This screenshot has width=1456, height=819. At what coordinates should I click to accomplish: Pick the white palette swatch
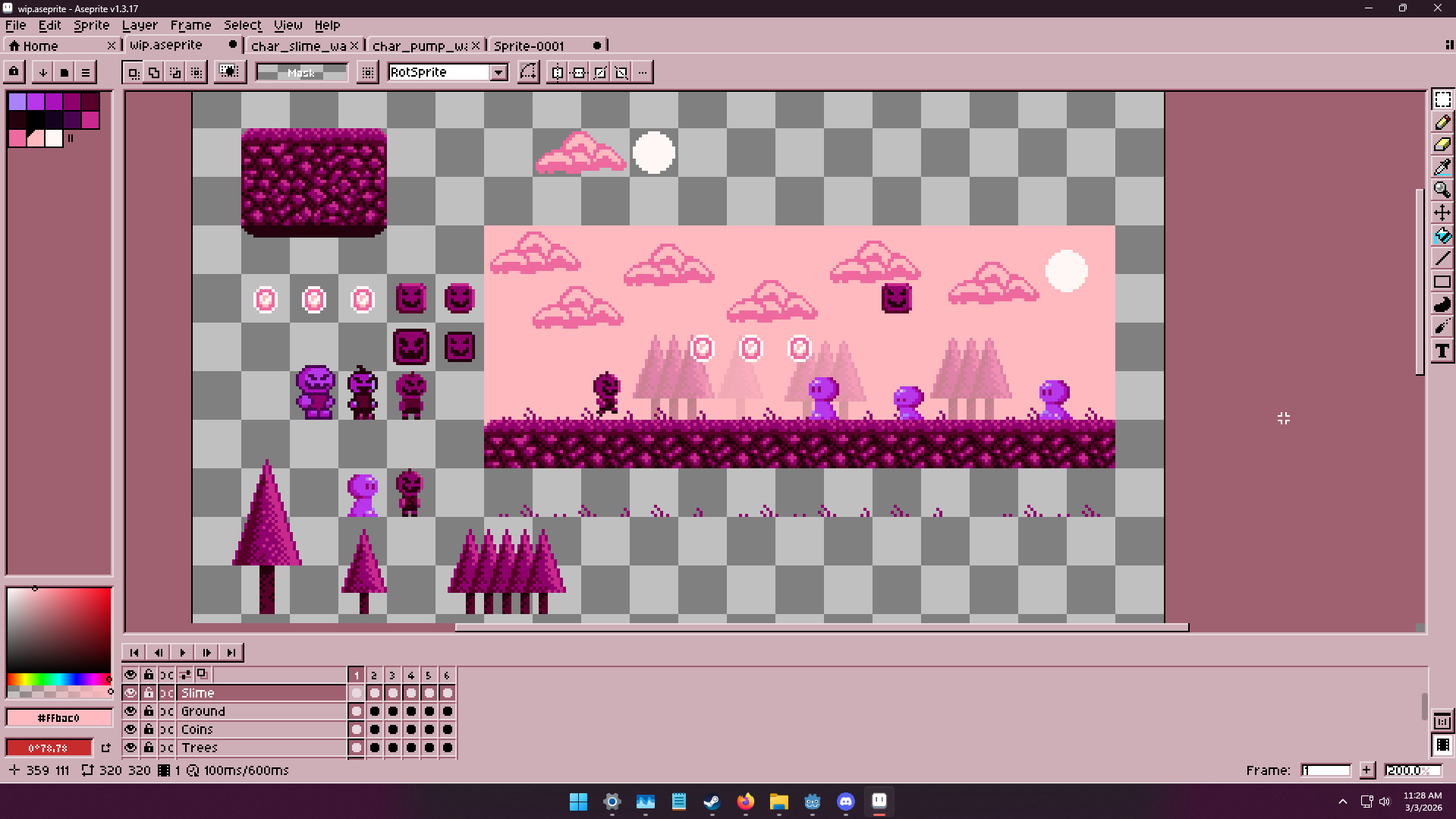pos(53,138)
